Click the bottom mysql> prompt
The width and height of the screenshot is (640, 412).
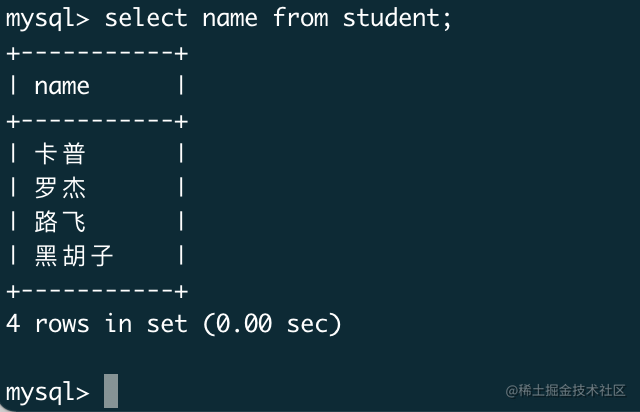48,393
